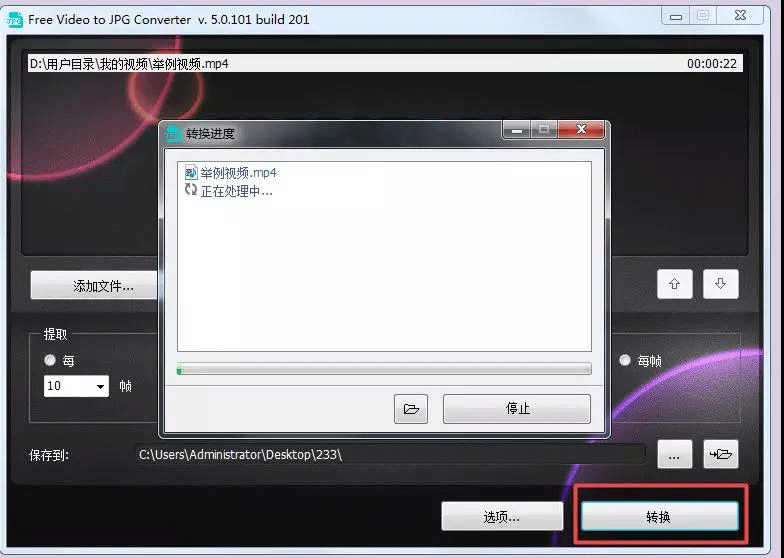
Task: Click the save-to path input field
Action: point(390,454)
